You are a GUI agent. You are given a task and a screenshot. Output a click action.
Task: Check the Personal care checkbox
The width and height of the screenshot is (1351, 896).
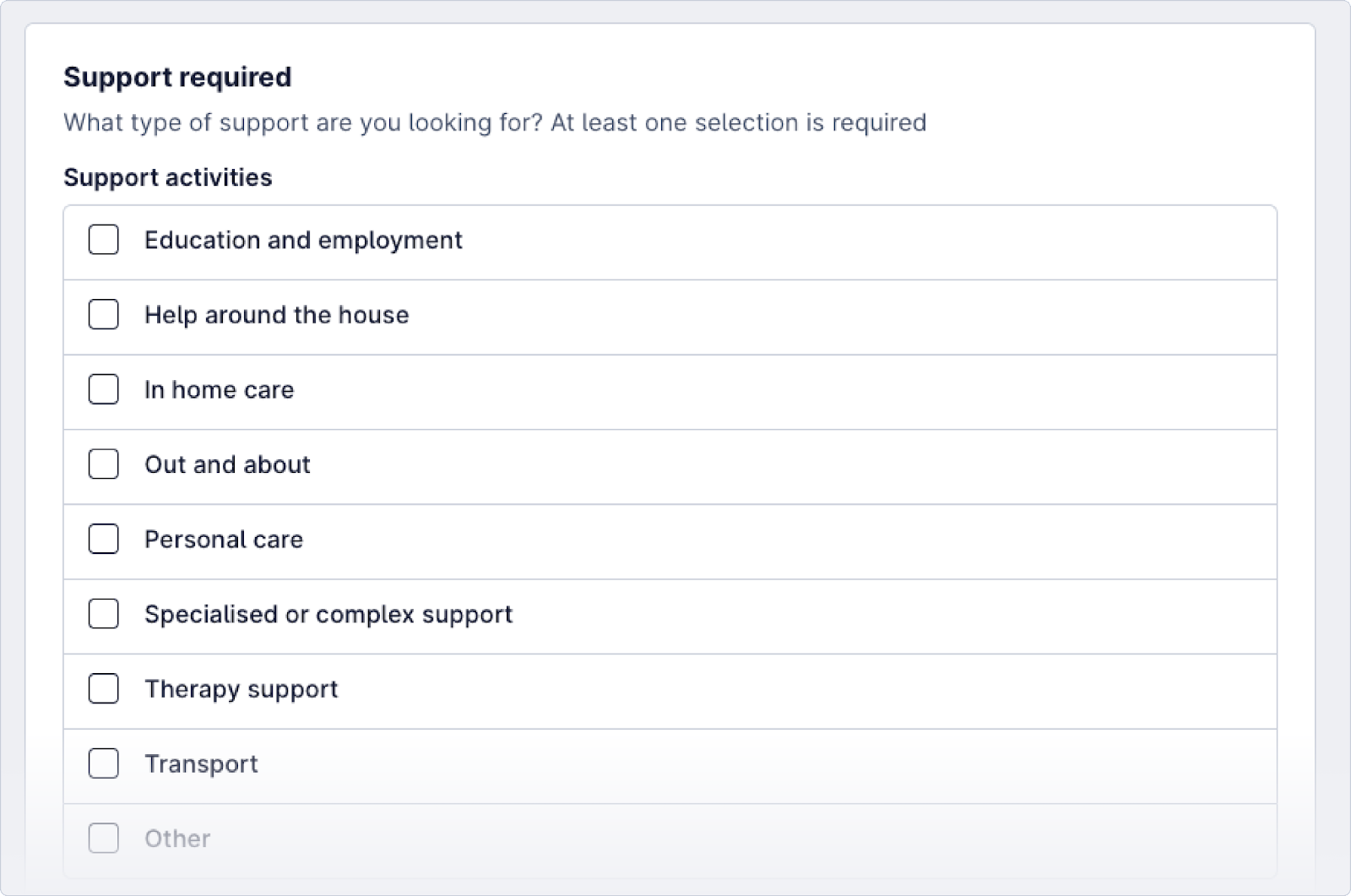click(x=103, y=540)
